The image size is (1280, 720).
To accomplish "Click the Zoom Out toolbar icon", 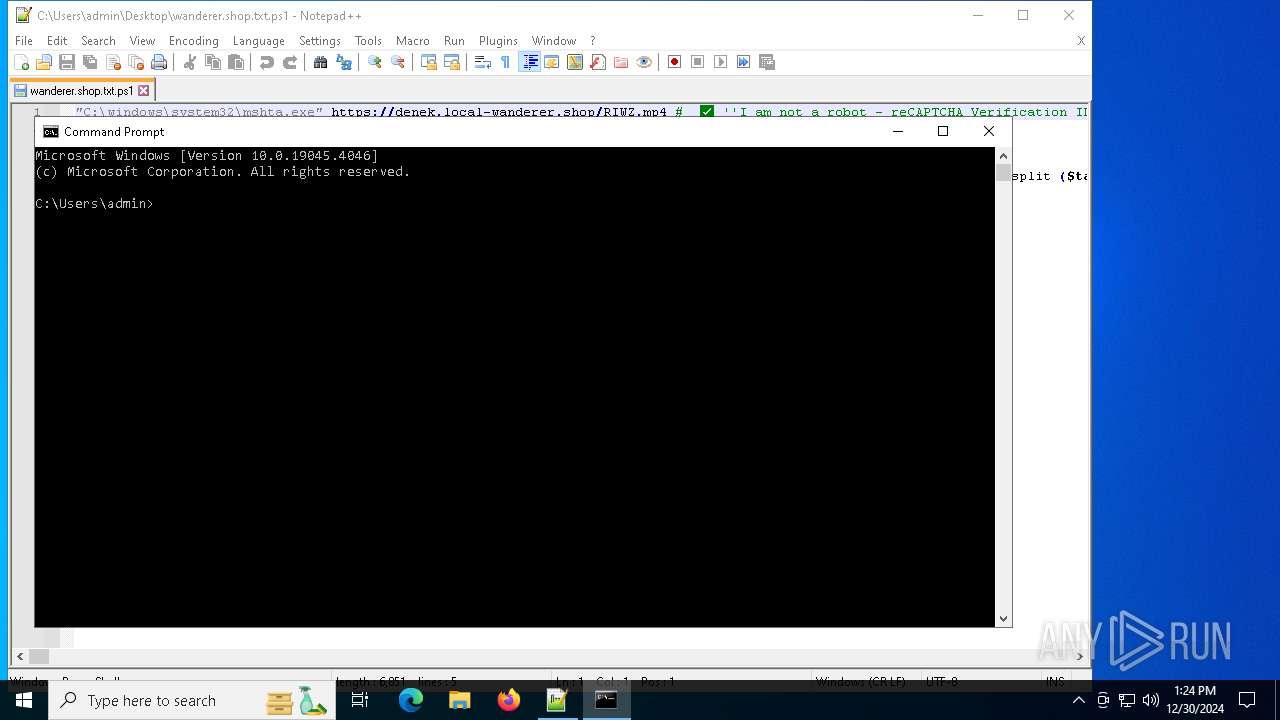I will pos(398,62).
